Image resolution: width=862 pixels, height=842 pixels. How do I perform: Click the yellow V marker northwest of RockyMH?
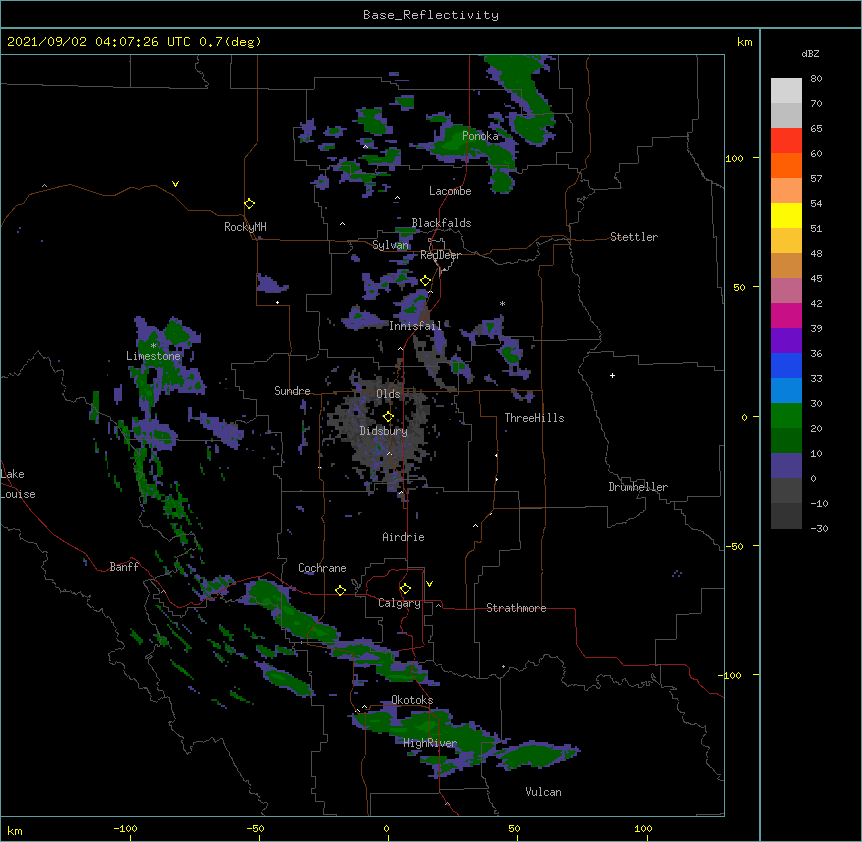coord(175,184)
